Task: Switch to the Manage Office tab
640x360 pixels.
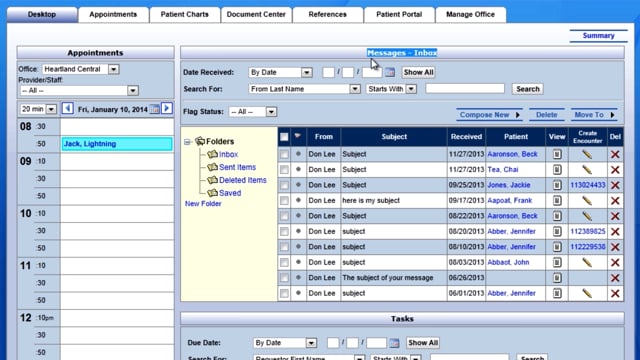Action: pyautogui.click(x=470, y=15)
